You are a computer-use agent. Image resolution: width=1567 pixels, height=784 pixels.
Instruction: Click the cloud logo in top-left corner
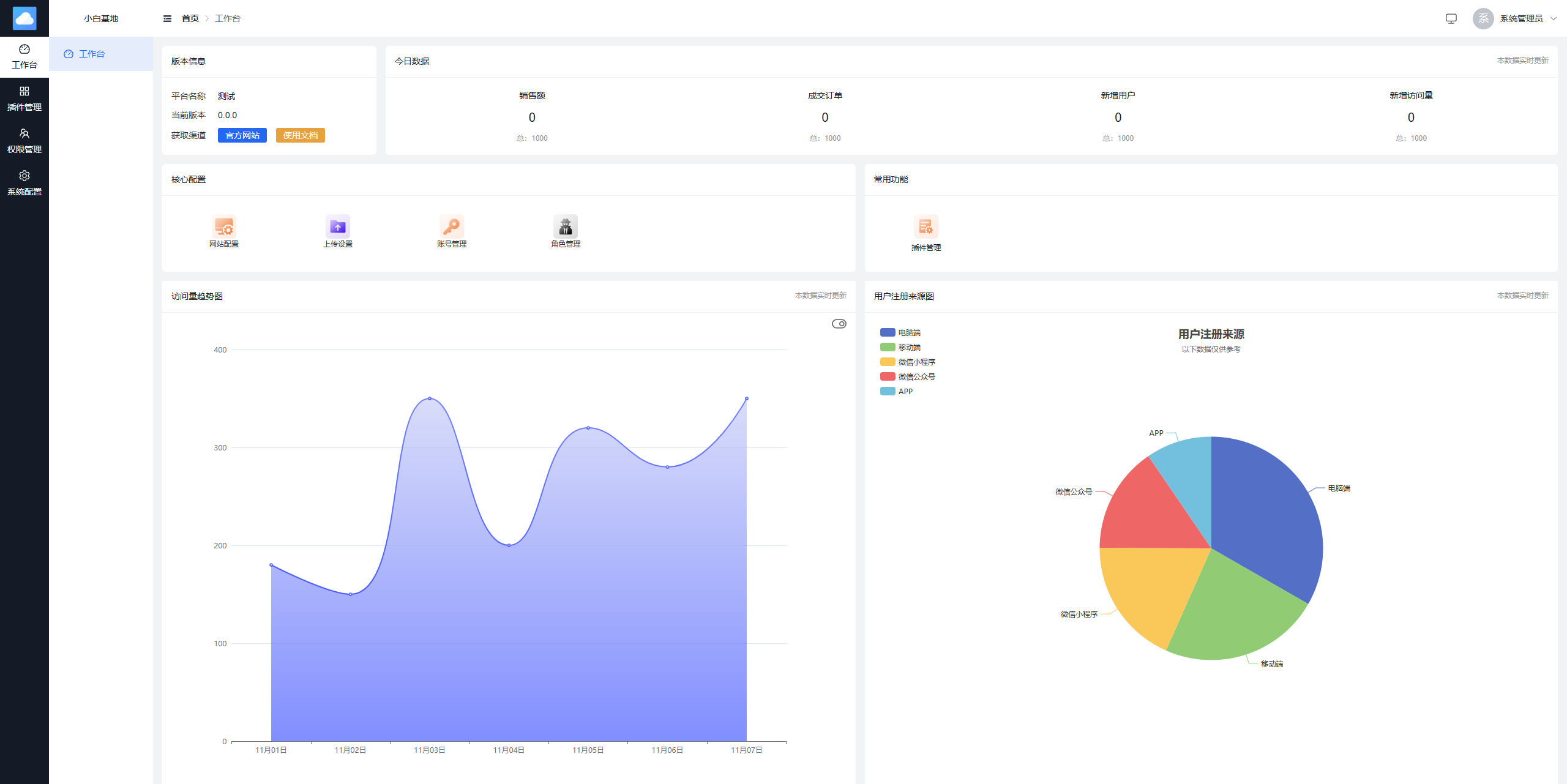pyautogui.click(x=24, y=18)
